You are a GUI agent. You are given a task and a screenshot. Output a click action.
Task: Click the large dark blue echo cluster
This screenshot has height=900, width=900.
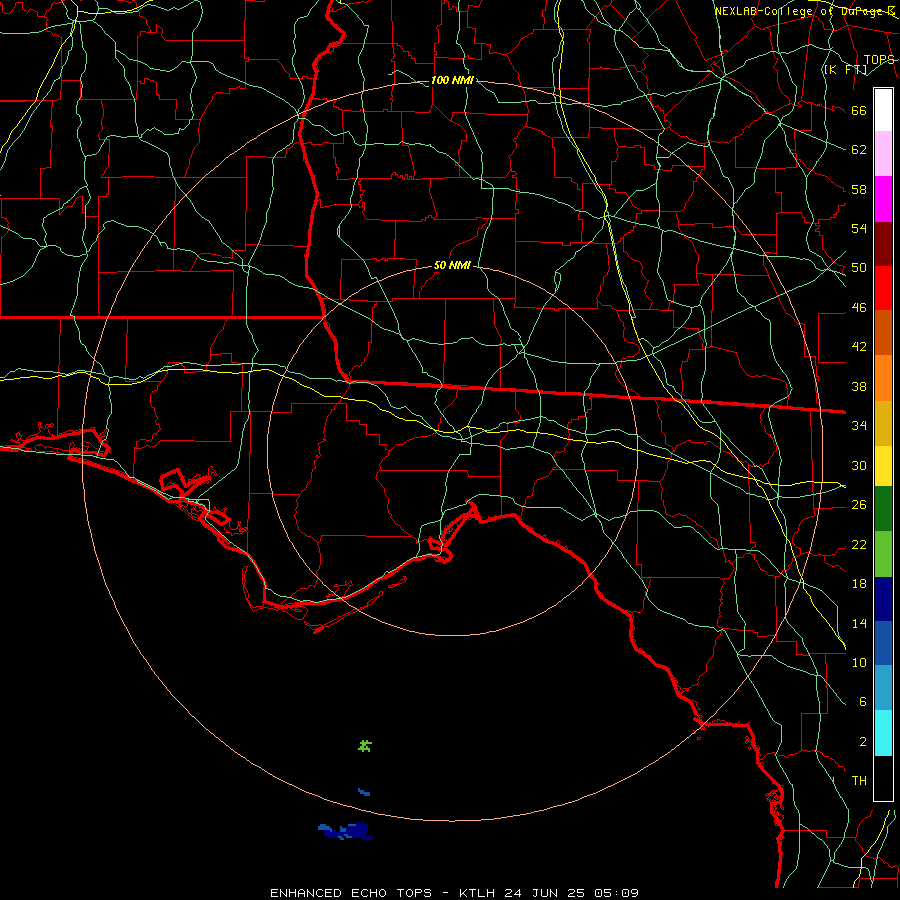coord(346,831)
